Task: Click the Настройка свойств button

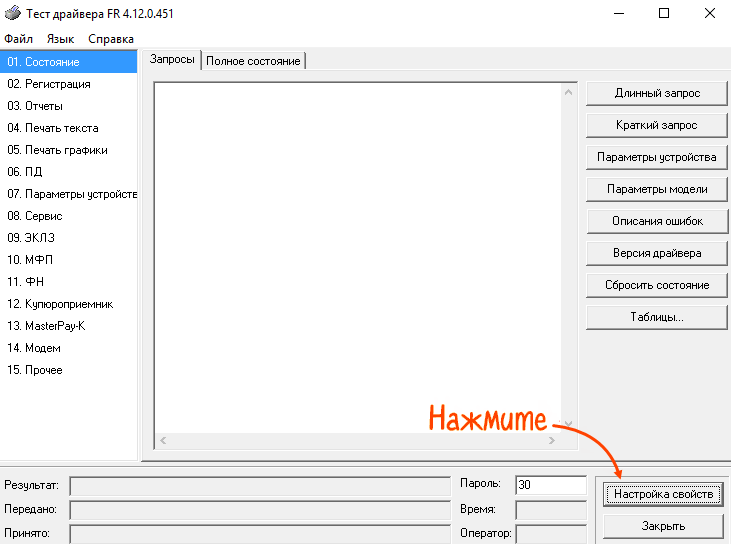Action: (x=663, y=494)
